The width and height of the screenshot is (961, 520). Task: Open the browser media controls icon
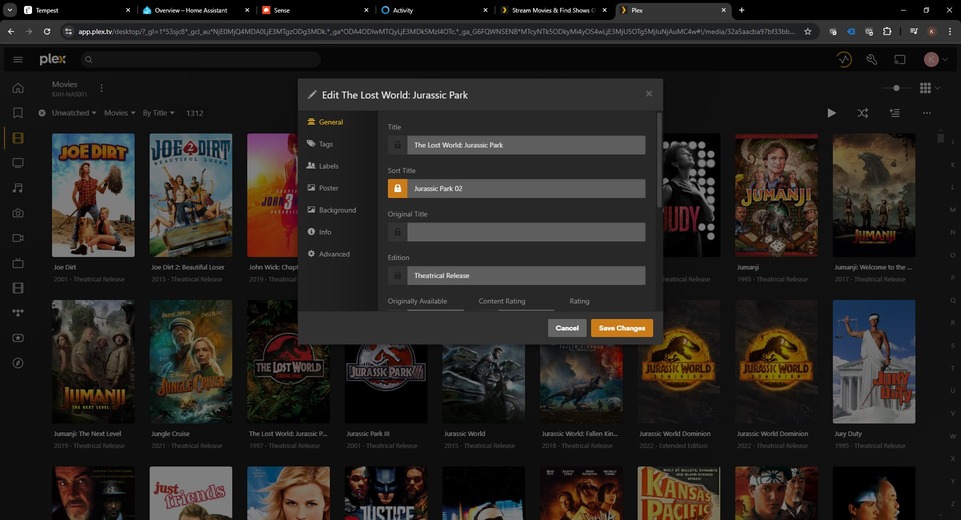[914, 31]
